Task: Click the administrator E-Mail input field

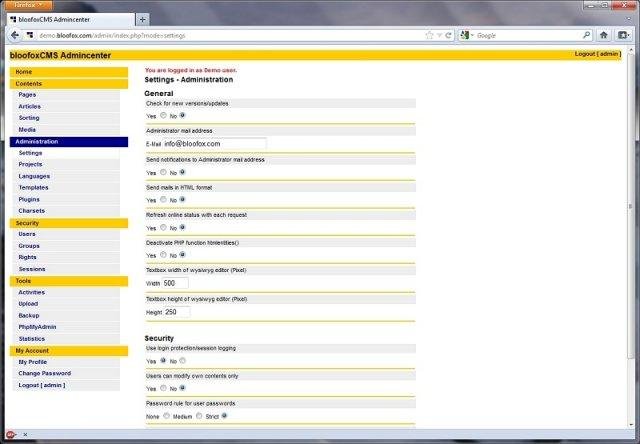Action: pyautogui.click(x=215, y=144)
